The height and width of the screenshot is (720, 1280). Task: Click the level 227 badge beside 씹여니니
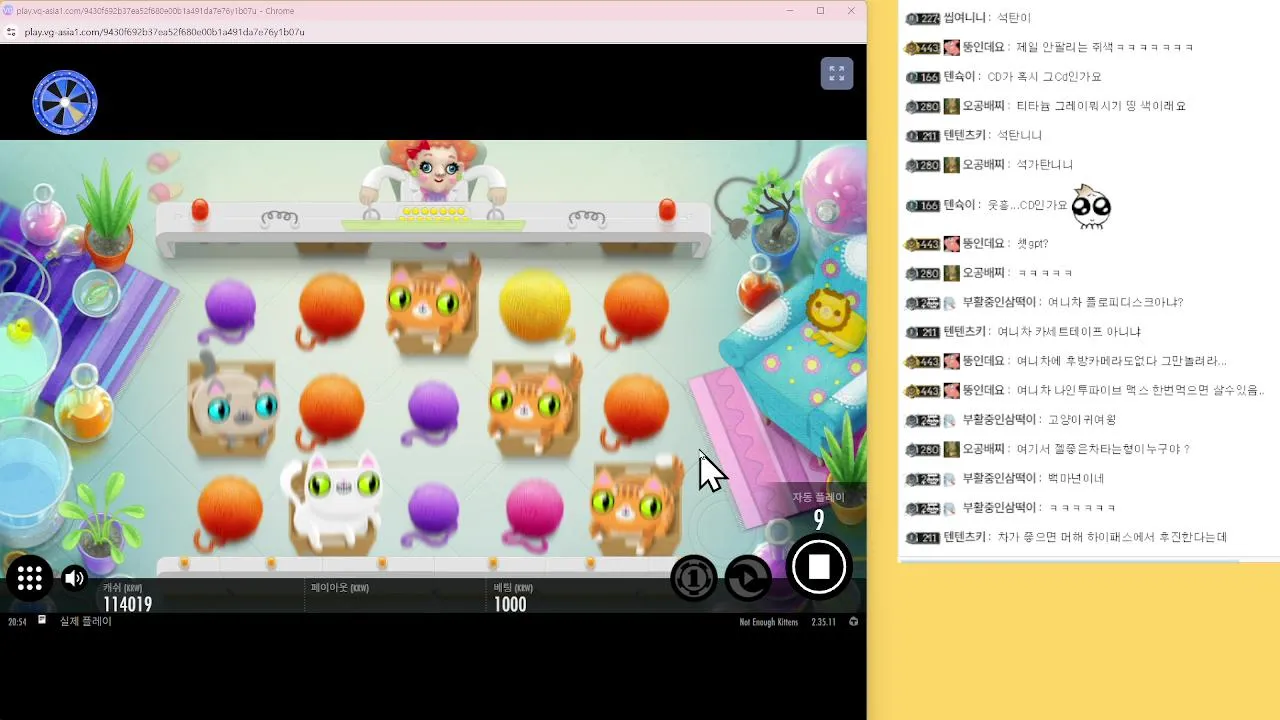coord(923,18)
